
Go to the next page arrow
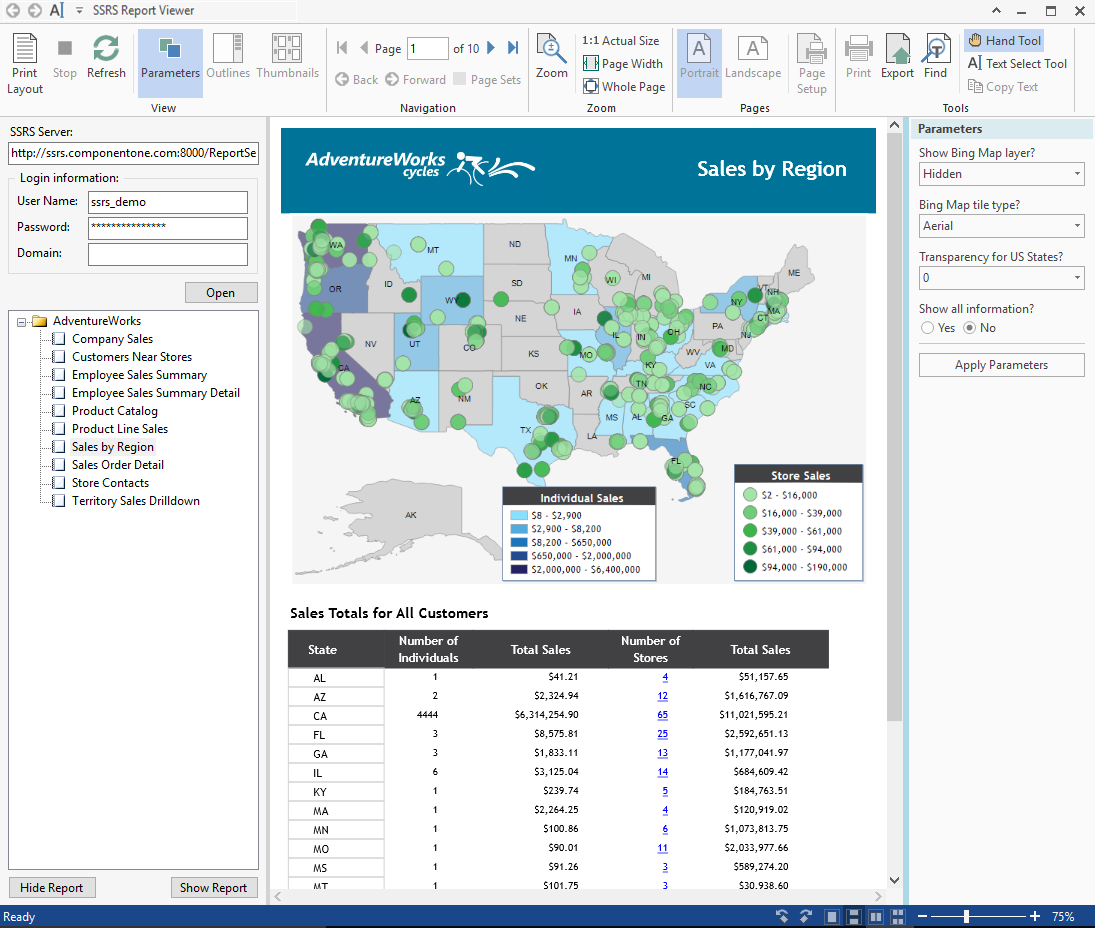(492, 48)
